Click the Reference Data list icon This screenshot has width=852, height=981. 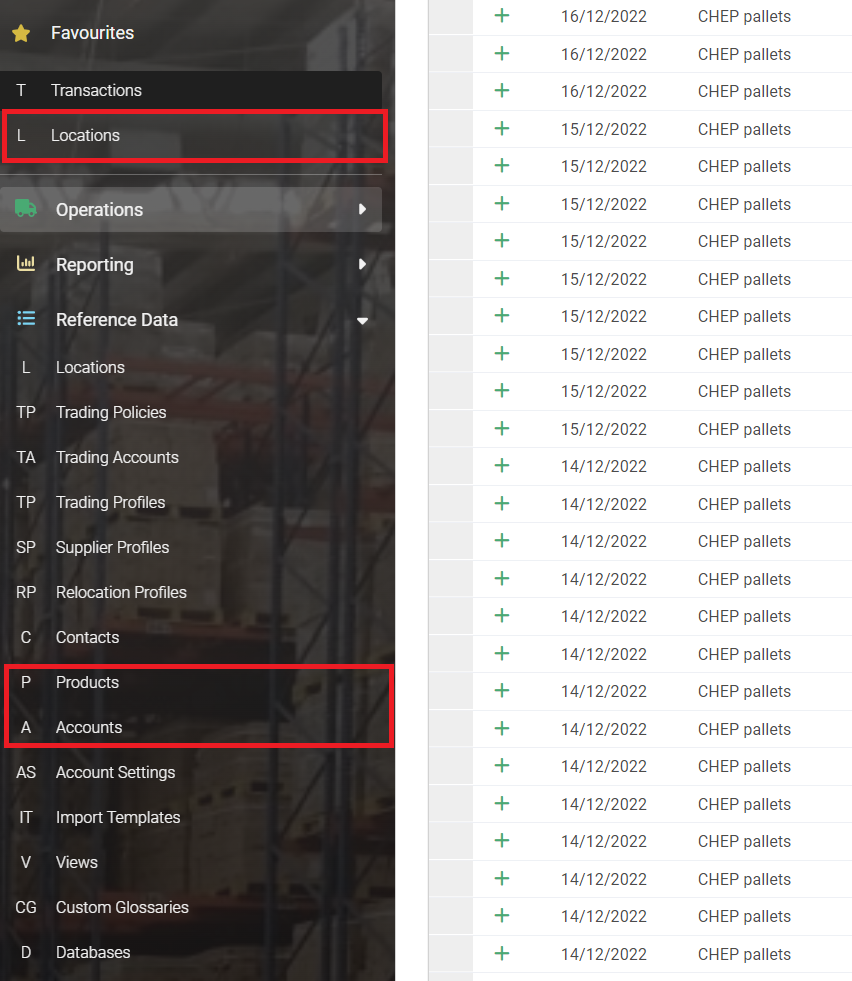point(26,319)
